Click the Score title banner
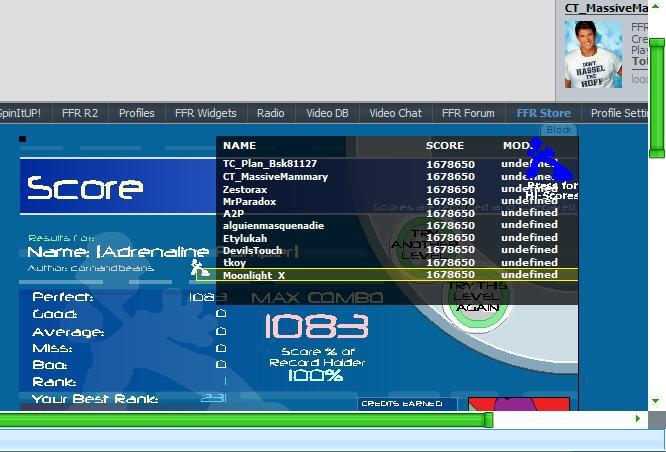Image resolution: width=666 pixels, height=452 pixels. click(x=118, y=186)
